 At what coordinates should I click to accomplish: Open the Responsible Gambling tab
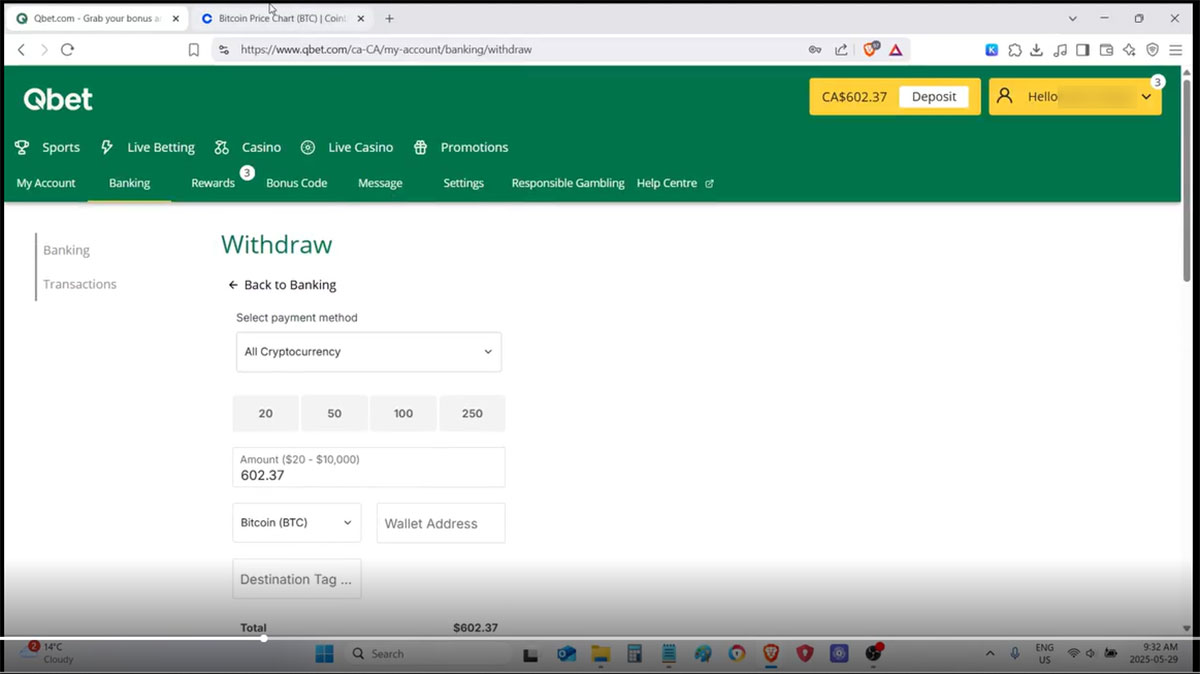(x=568, y=183)
